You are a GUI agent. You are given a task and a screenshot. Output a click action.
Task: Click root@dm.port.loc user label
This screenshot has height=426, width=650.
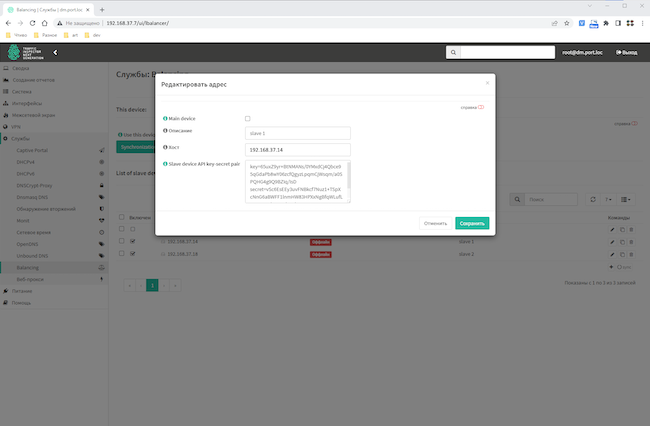(582, 53)
